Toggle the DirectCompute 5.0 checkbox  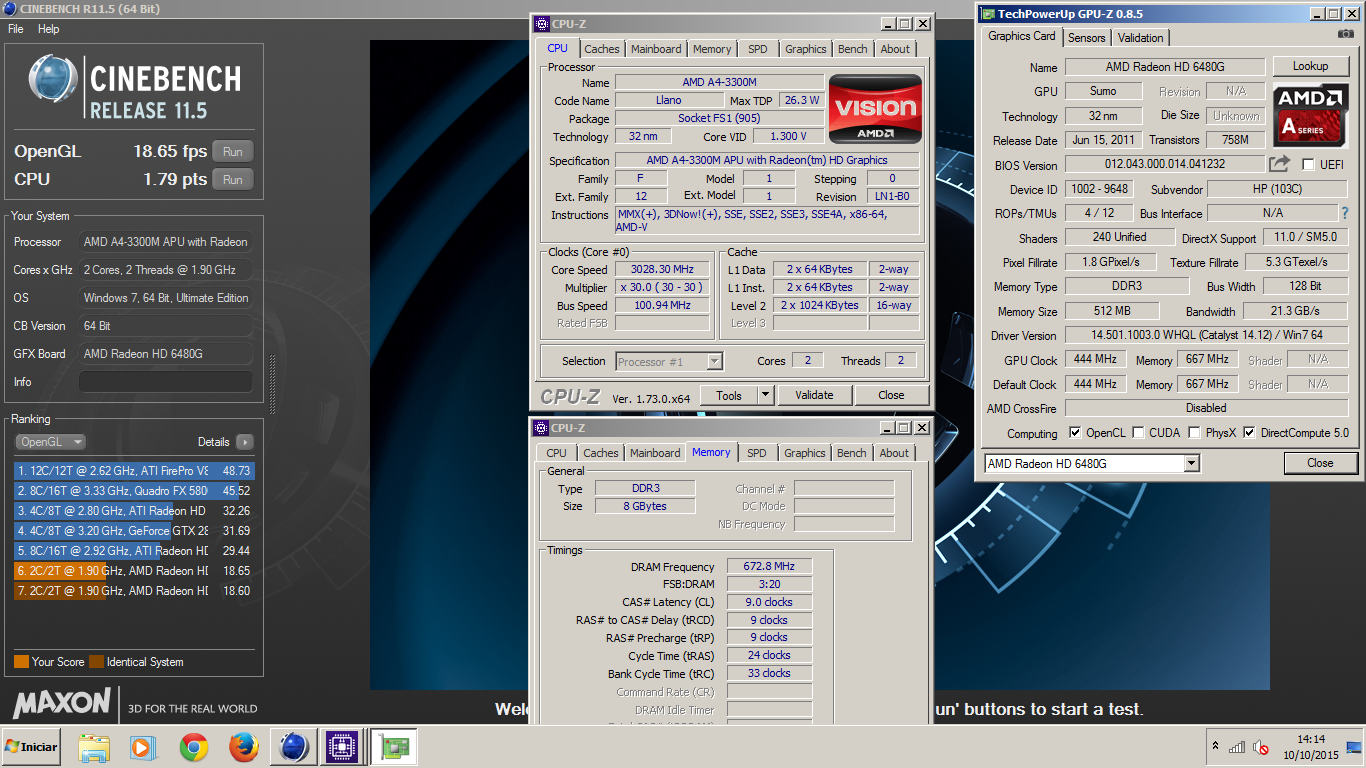1249,433
